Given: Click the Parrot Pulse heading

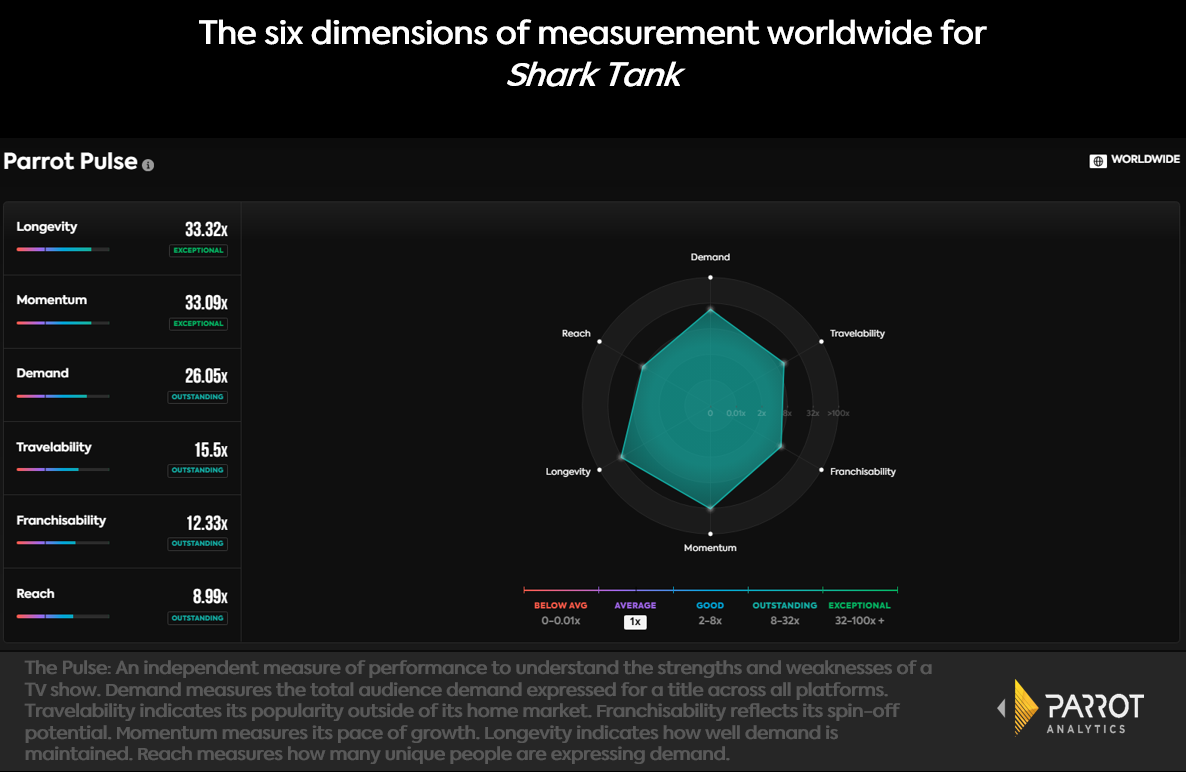Looking at the screenshot, I should (x=70, y=162).
